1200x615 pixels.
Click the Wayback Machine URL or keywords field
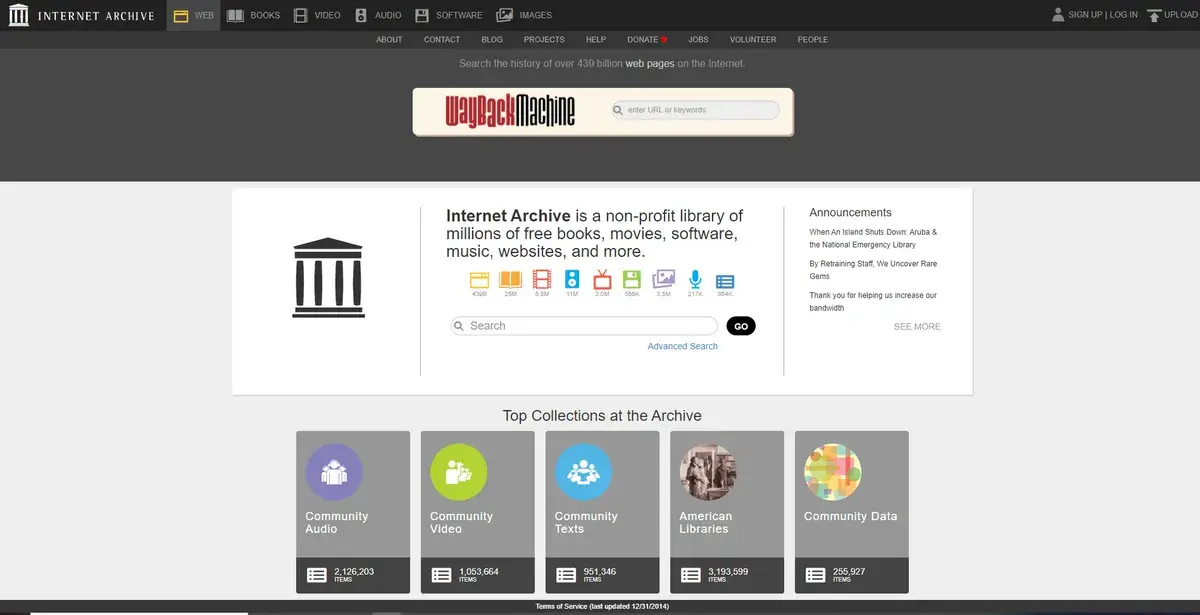click(x=695, y=110)
